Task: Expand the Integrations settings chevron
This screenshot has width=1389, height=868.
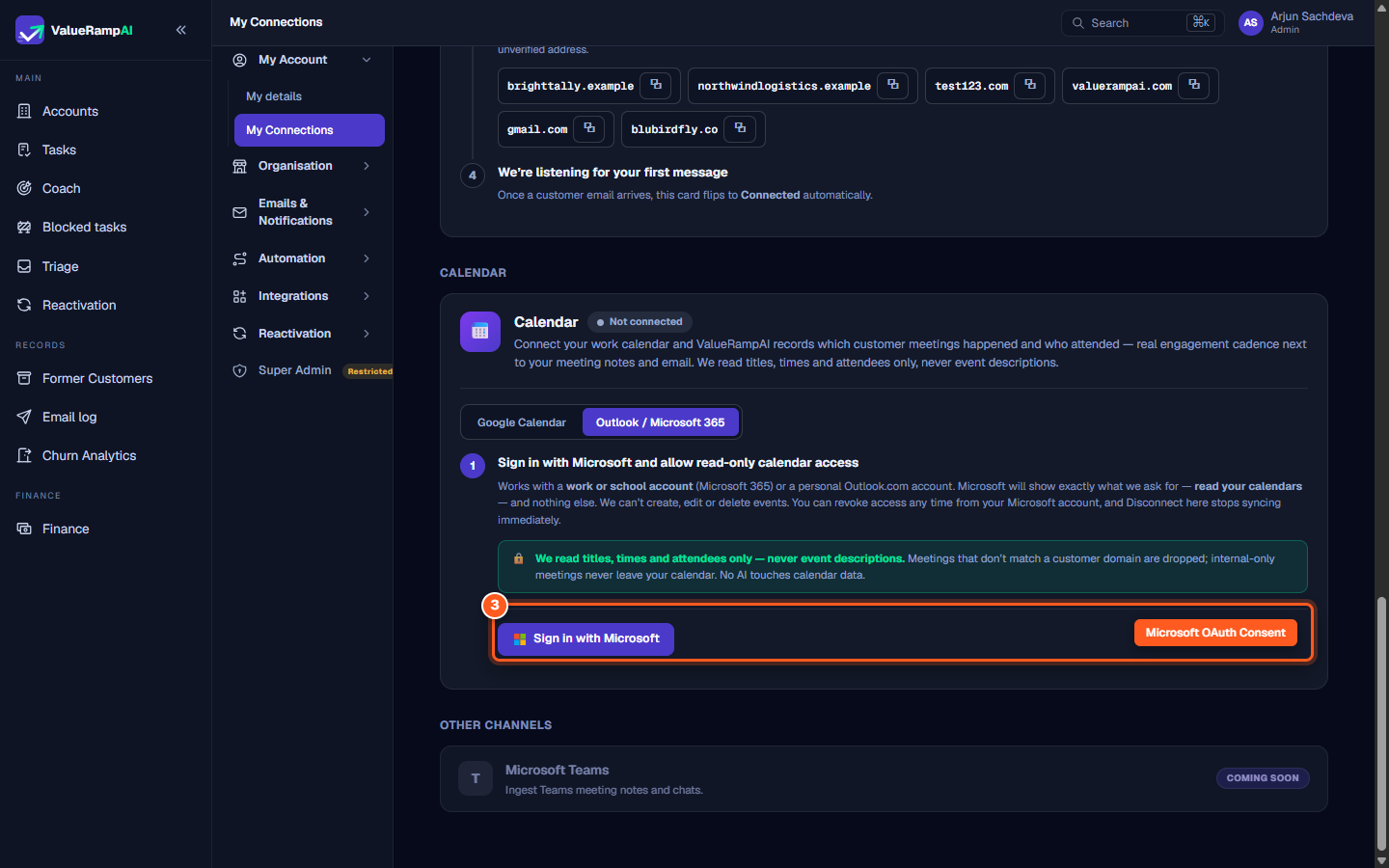Action: (367, 296)
